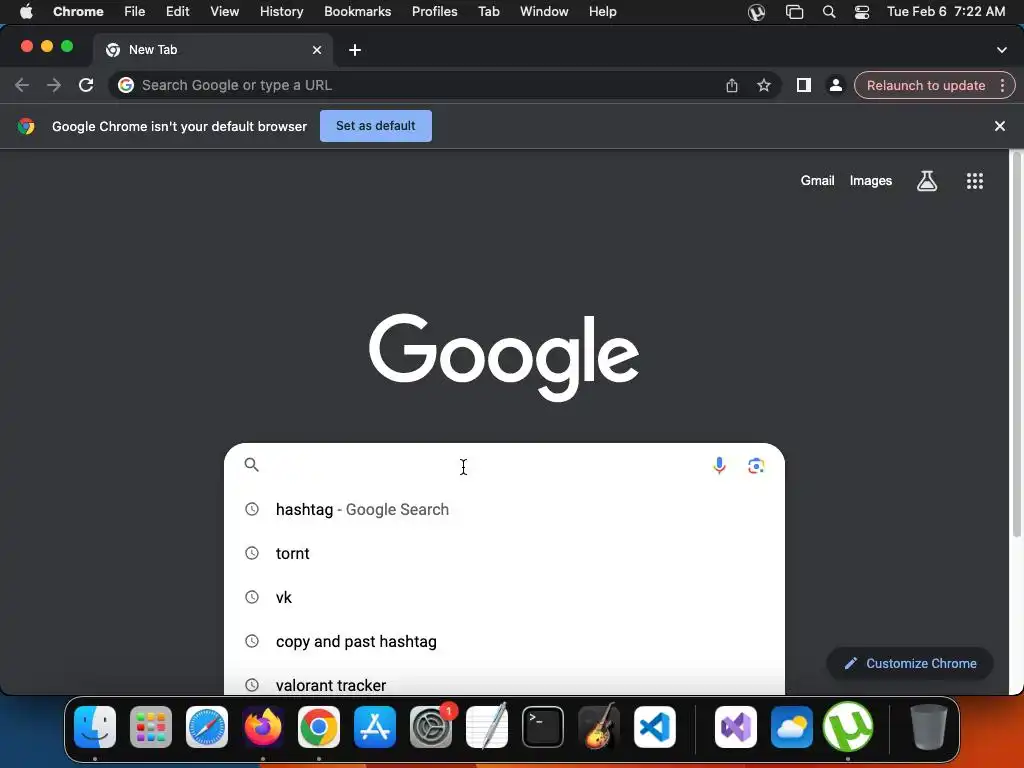The width and height of the screenshot is (1024, 768).
Task: Select the valorant tracker suggestion
Action: click(504, 683)
